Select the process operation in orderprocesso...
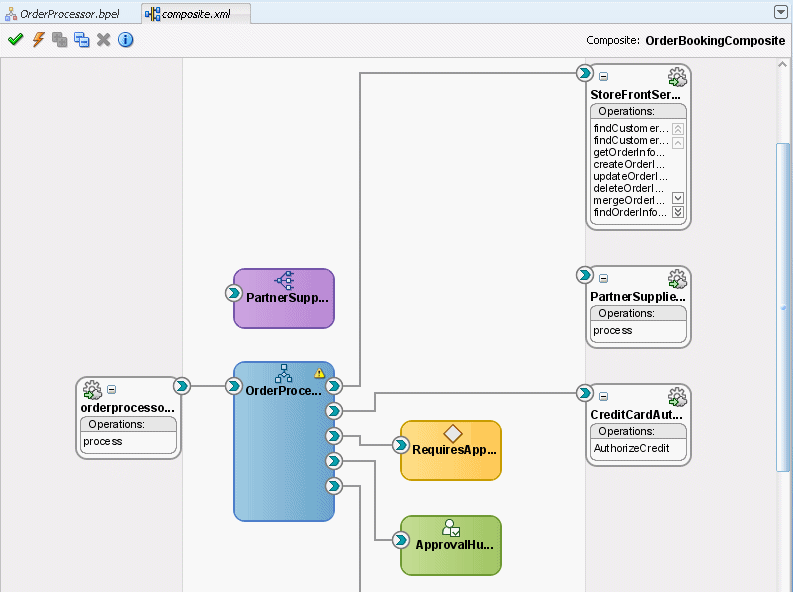793x592 pixels. tap(103, 441)
